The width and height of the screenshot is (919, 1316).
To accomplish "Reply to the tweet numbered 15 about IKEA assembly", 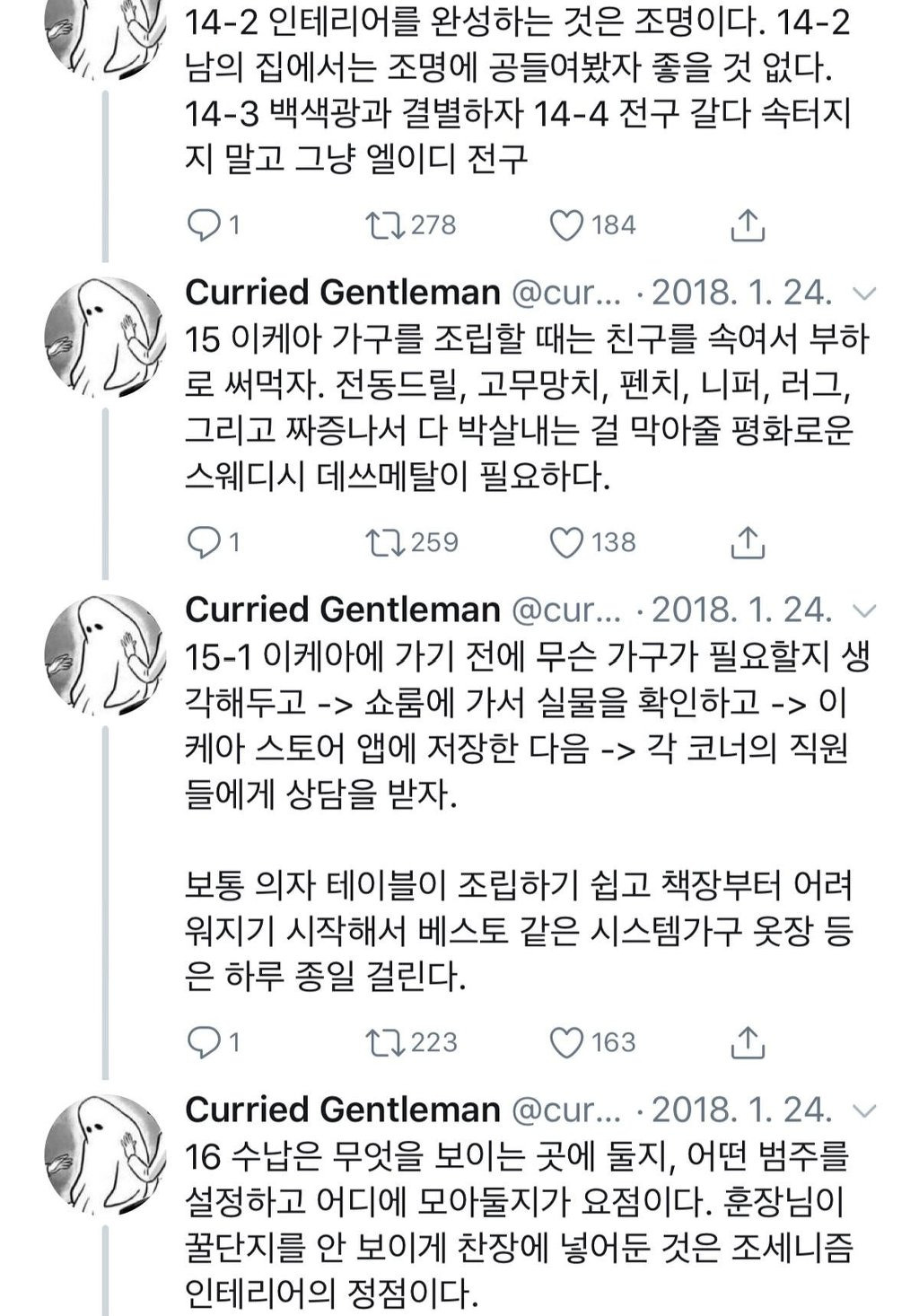I will [x=204, y=541].
